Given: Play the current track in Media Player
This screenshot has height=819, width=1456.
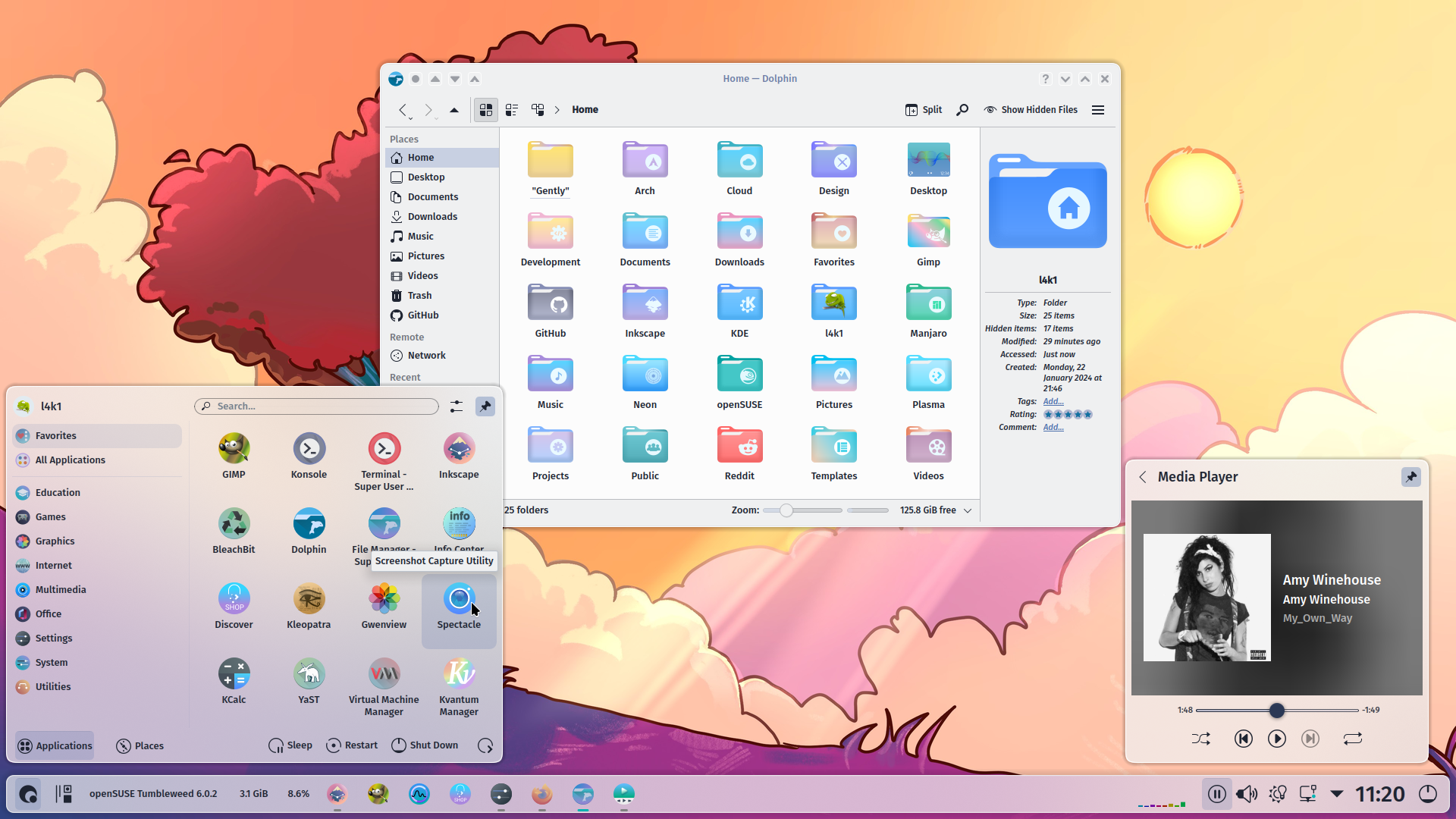Looking at the screenshot, I should [x=1277, y=739].
